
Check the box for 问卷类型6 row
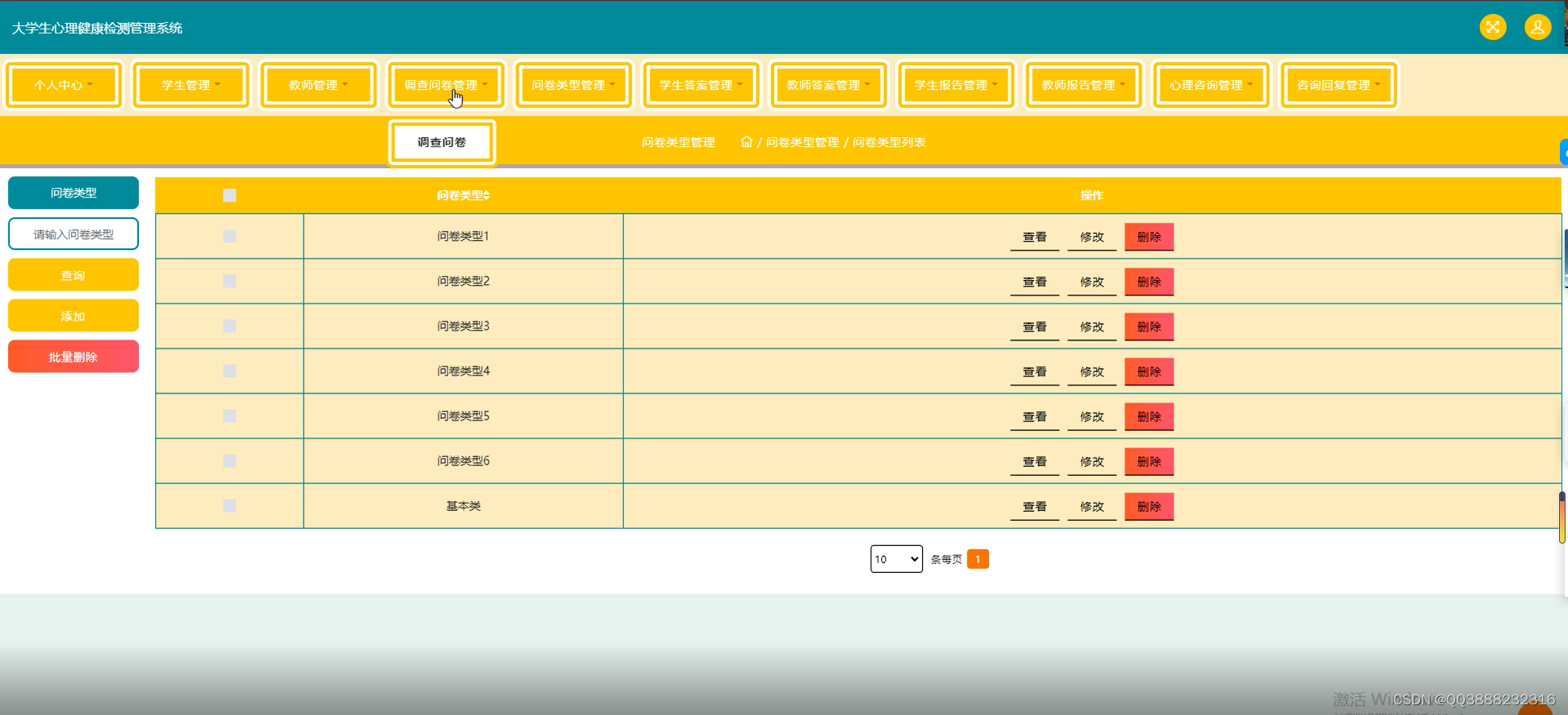pos(229,460)
